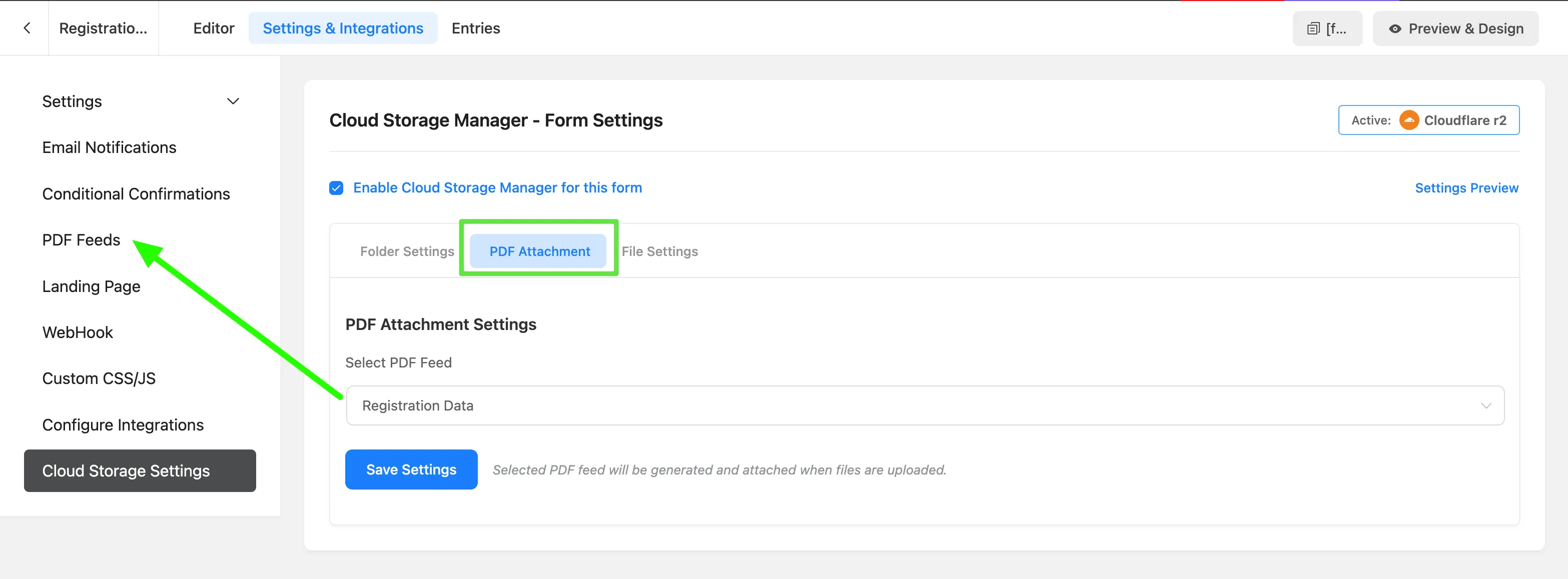The width and height of the screenshot is (1568, 579).
Task: Open the Entries tab
Action: pos(475,28)
